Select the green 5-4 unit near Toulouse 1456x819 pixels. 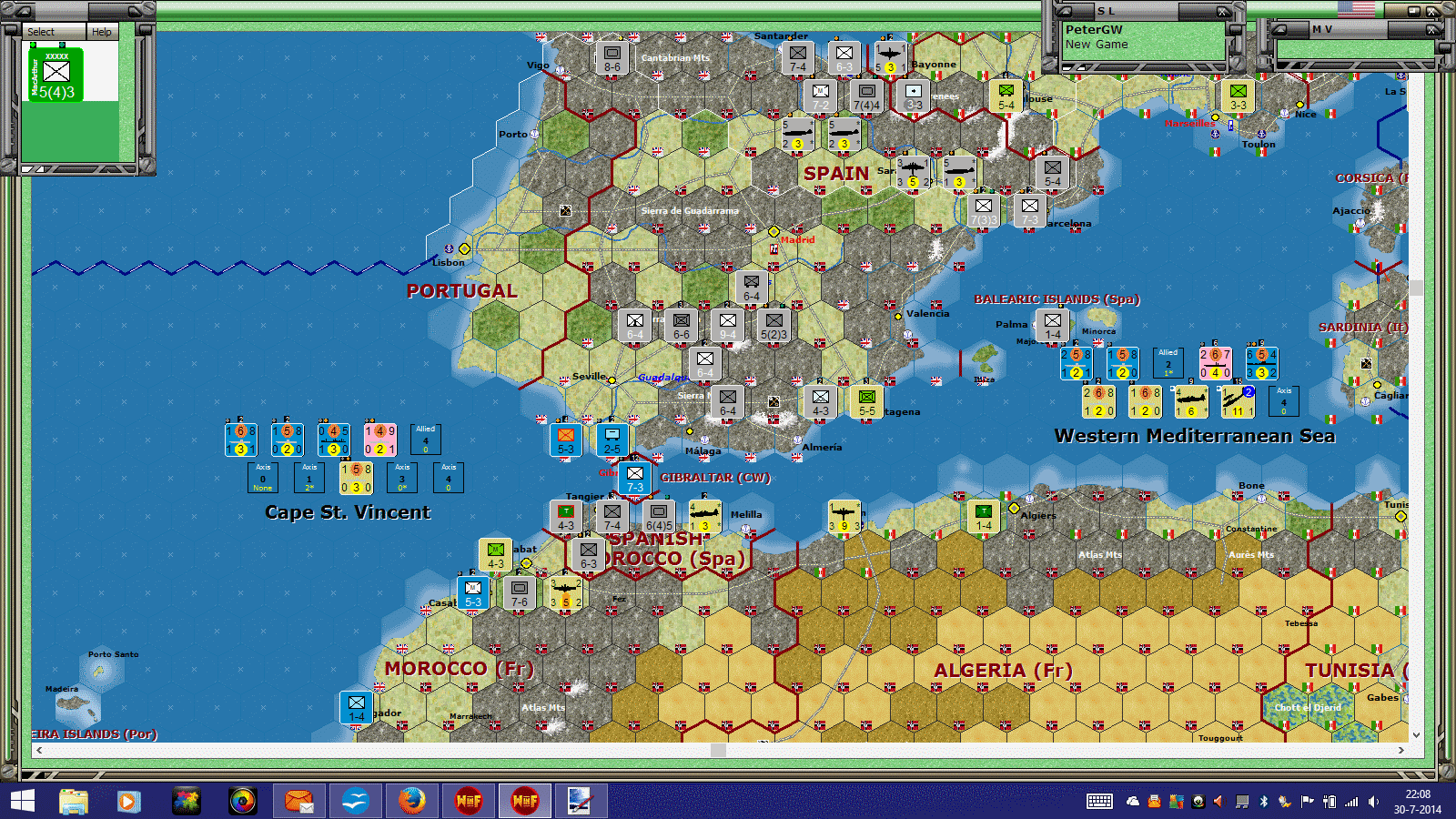click(1006, 96)
